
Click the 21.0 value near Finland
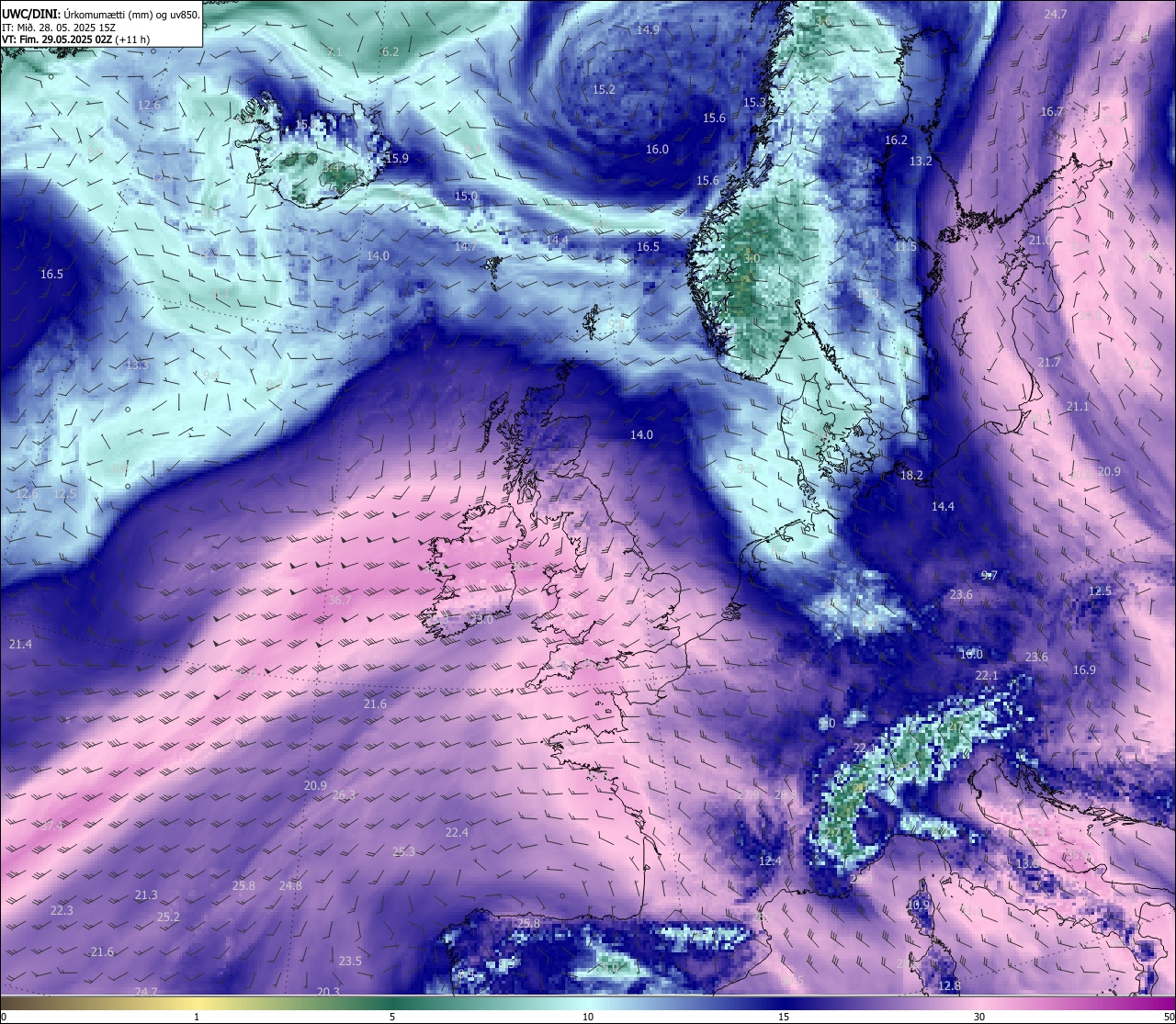[x=1040, y=241]
